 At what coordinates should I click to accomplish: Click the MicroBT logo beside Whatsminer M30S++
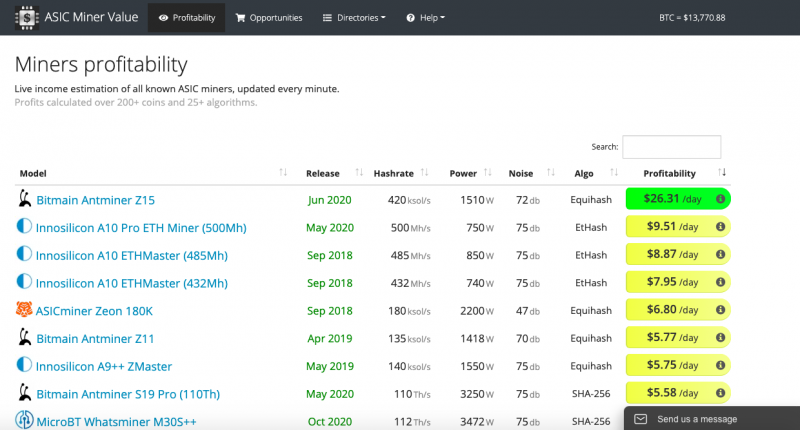click(x=24, y=421)
